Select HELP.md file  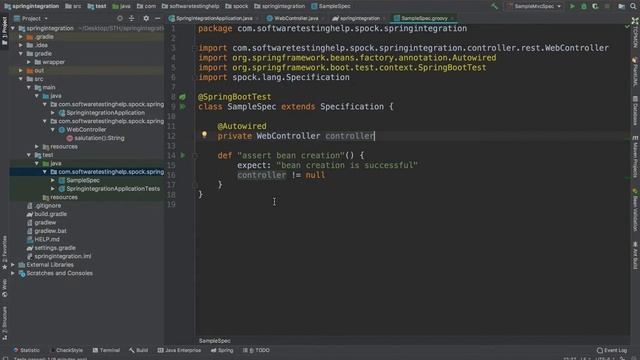click(47, 239)
